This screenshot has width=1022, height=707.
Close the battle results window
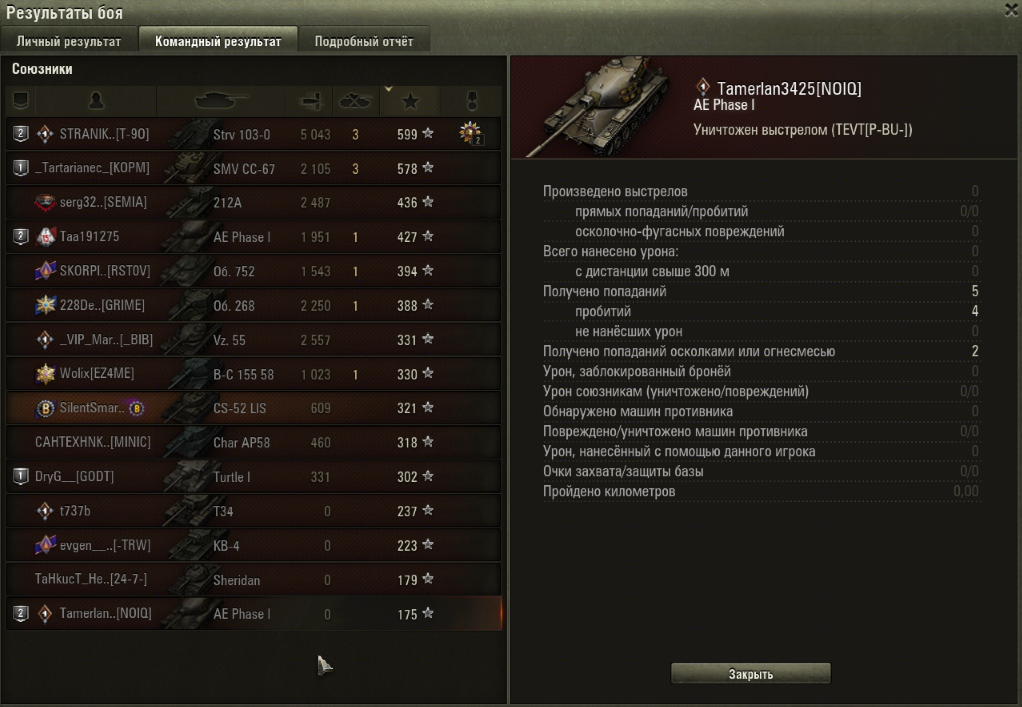click(1012, 9)
